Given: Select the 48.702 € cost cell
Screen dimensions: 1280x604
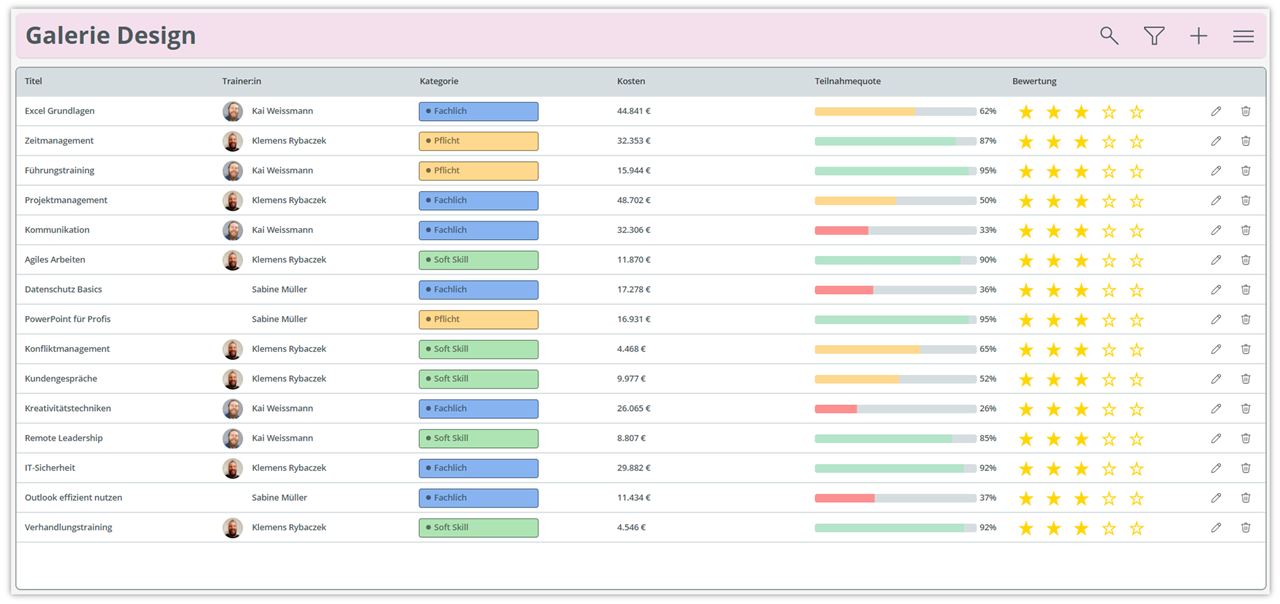Looking at the screenshot, I should [x=634, y=200].
